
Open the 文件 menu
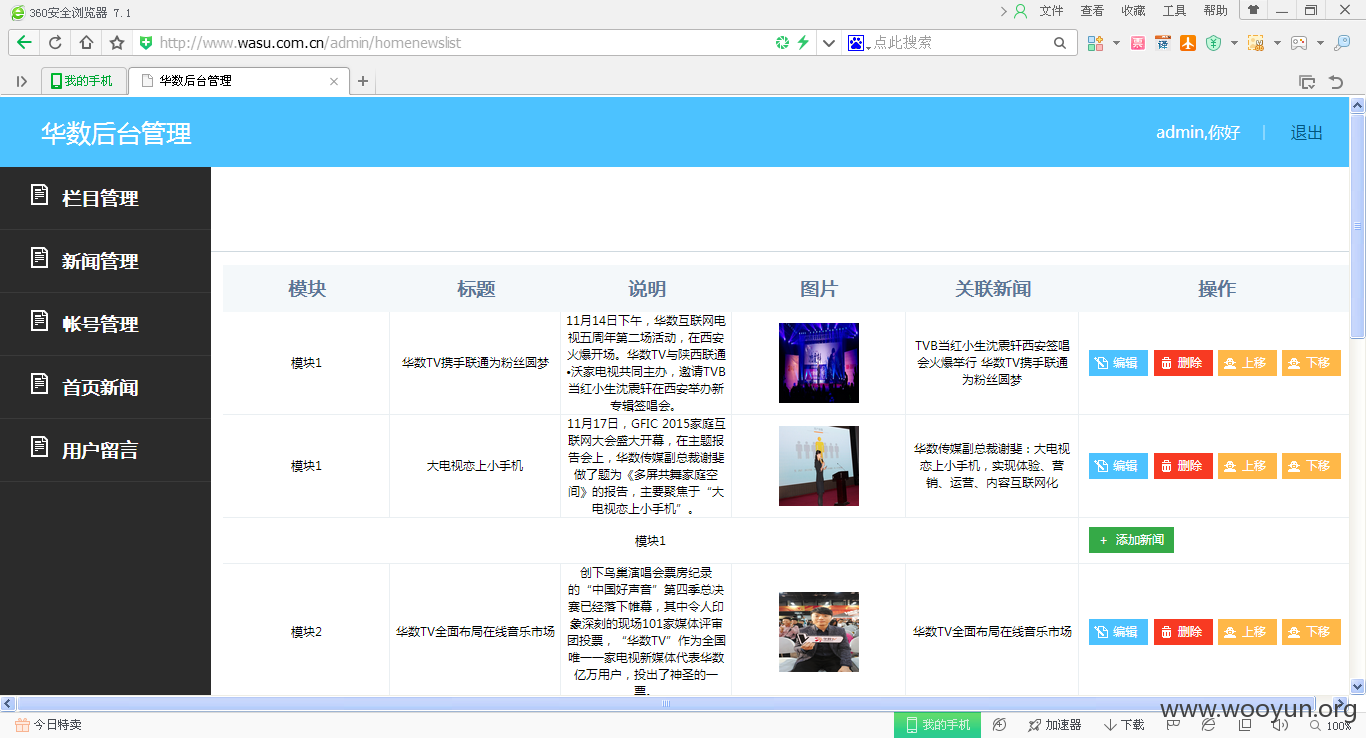1051,11
